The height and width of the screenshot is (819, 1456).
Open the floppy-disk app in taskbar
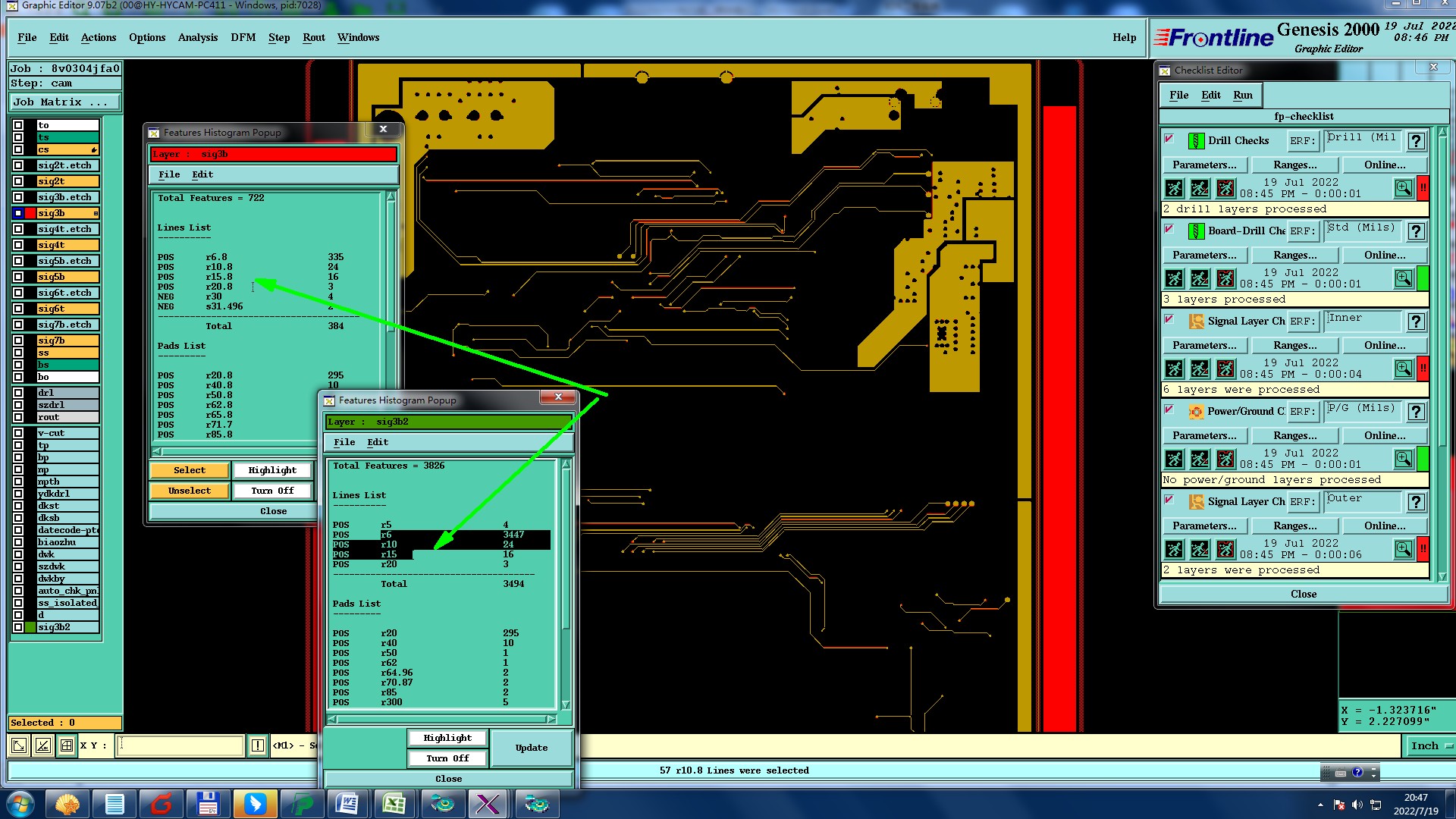[207, 803]
